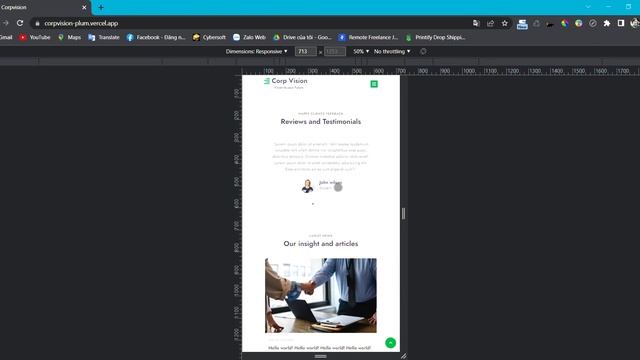The width and height of the screenshot is (640, 360).
Task: Select the Corpvision browser tab
Action: [41, 7]
